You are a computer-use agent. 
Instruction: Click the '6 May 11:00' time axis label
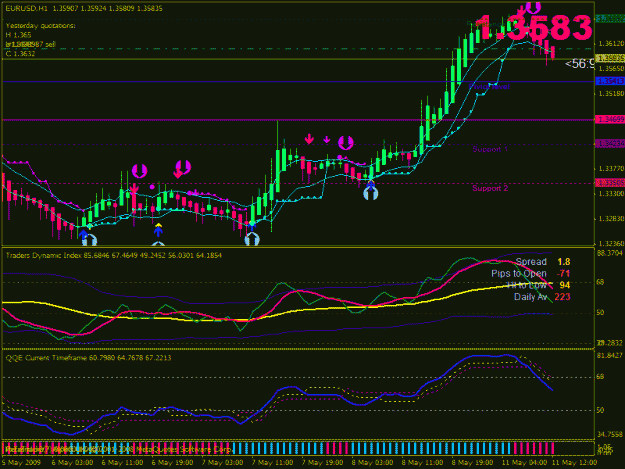(x=122, y=463)
